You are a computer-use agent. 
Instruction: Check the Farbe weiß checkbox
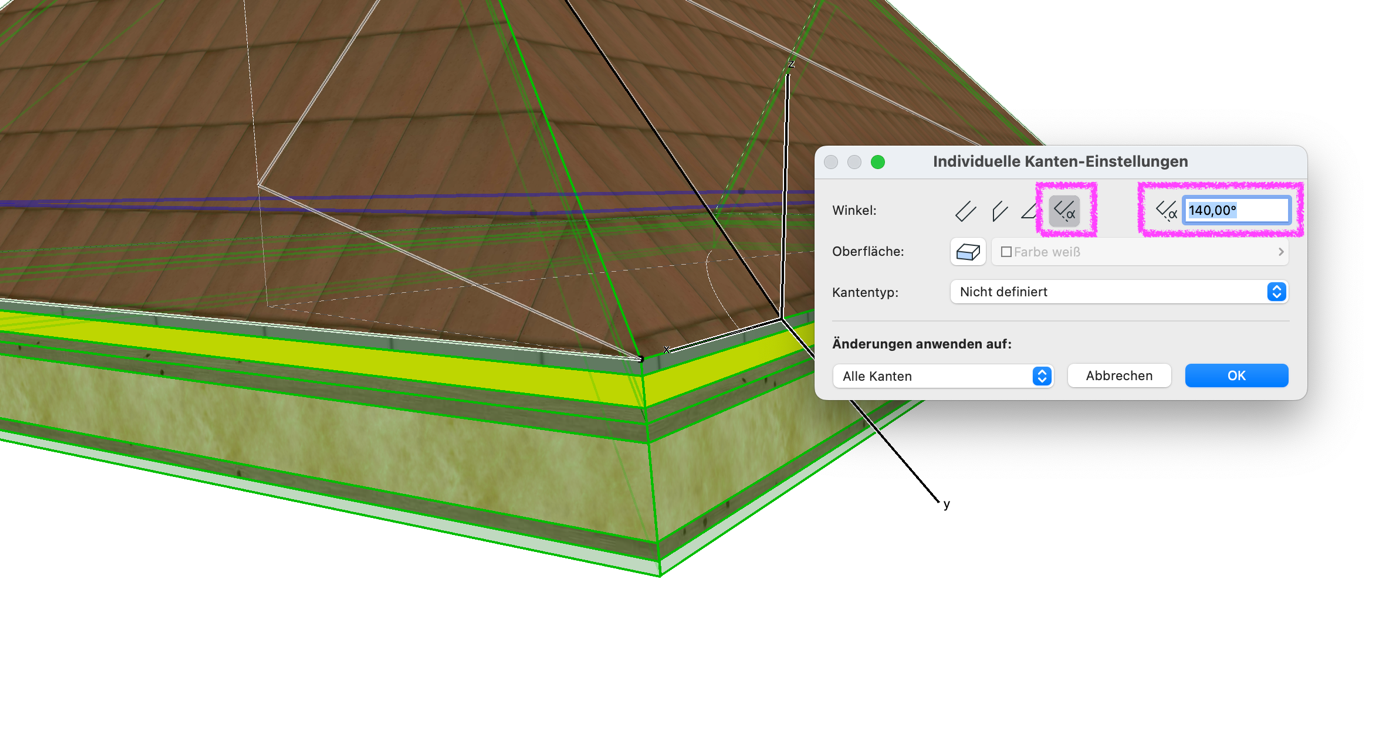[1006, 252]
